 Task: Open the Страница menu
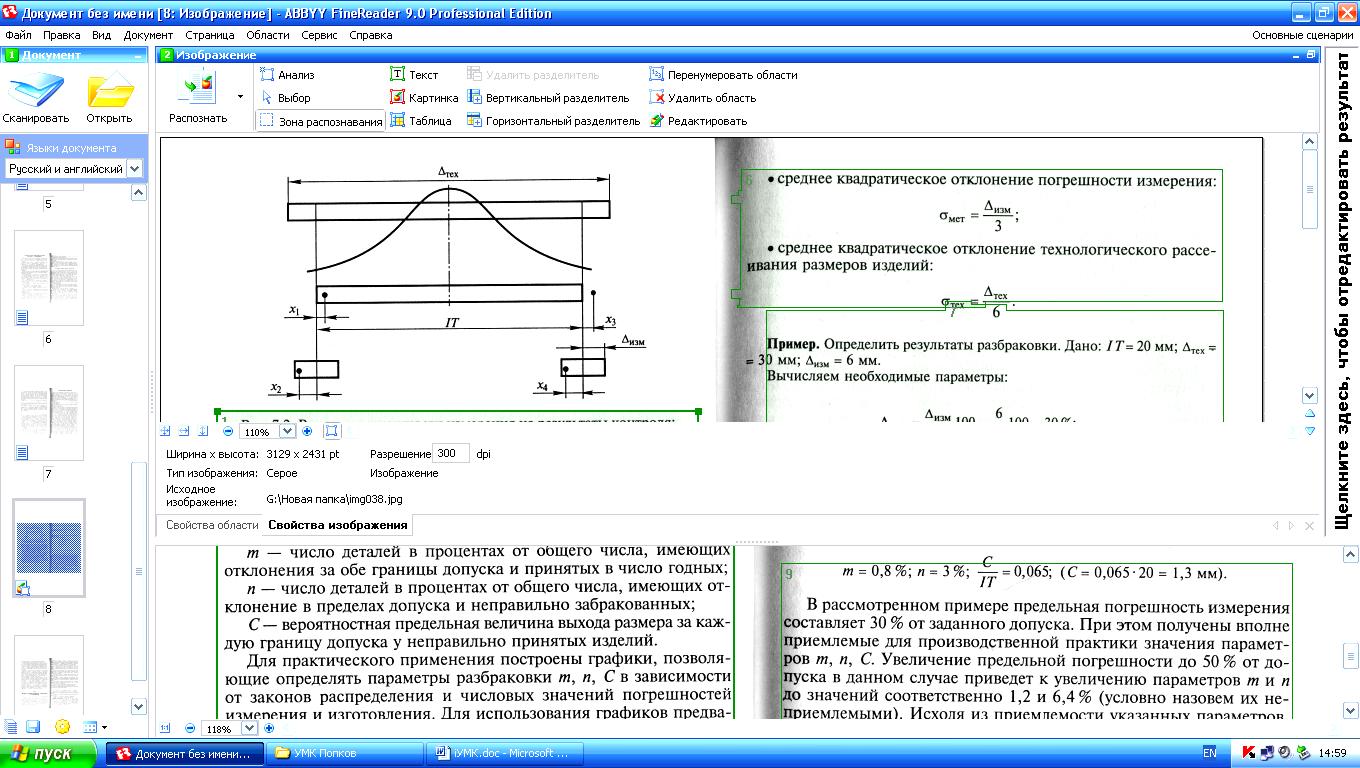tap(210, 35)
